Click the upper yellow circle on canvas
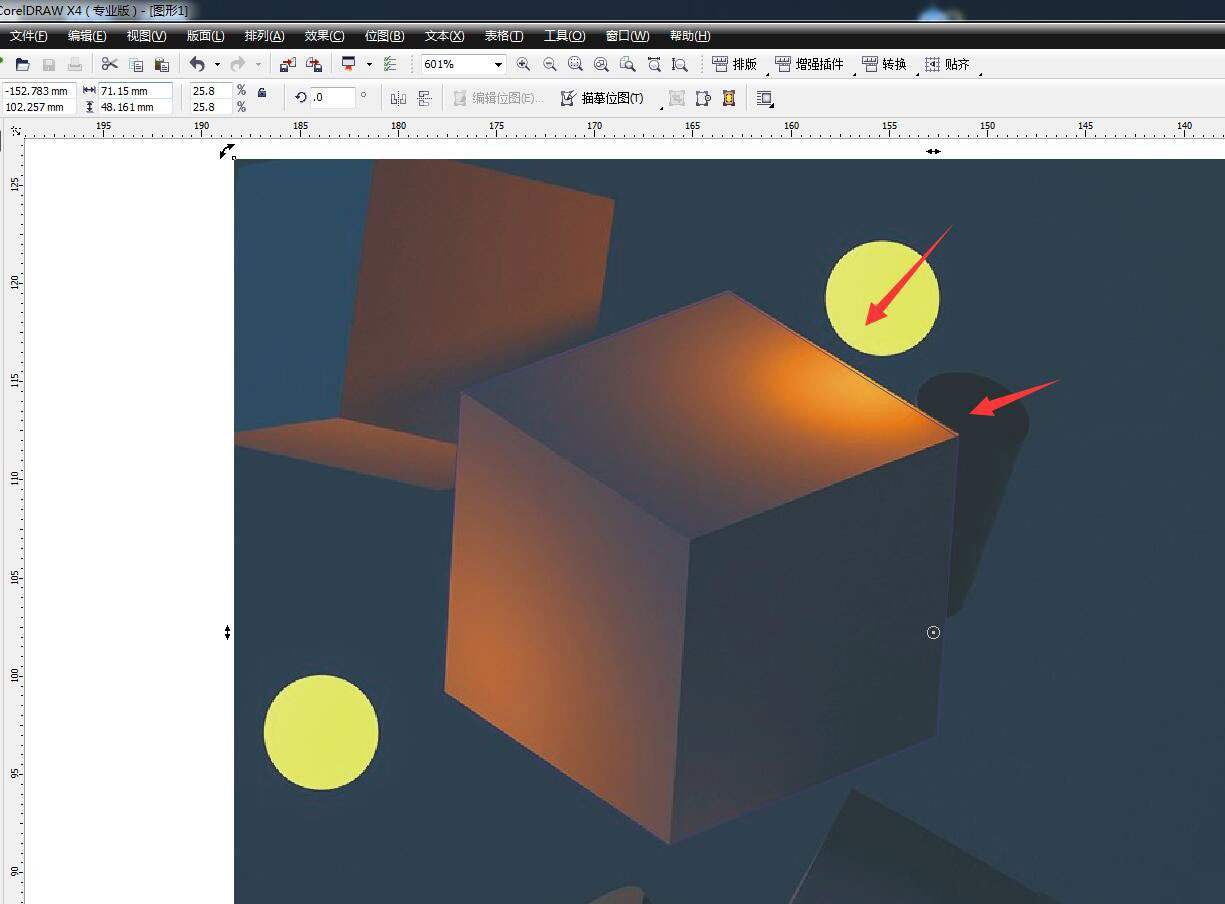This screenshot has height=904, width=1225. (x=882, y=298)
